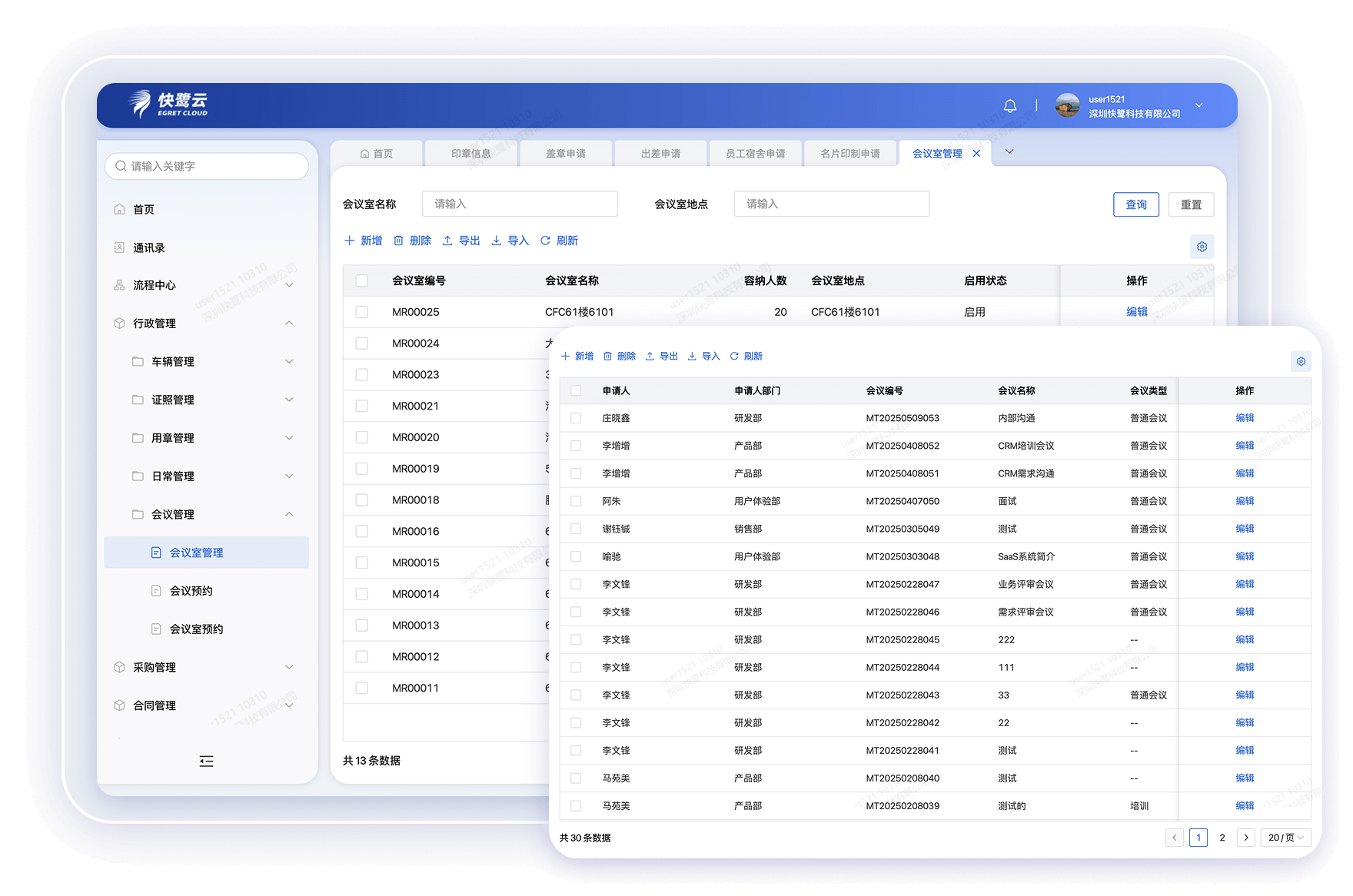Expand the 车辆管理 submenu

coord(289,361)
